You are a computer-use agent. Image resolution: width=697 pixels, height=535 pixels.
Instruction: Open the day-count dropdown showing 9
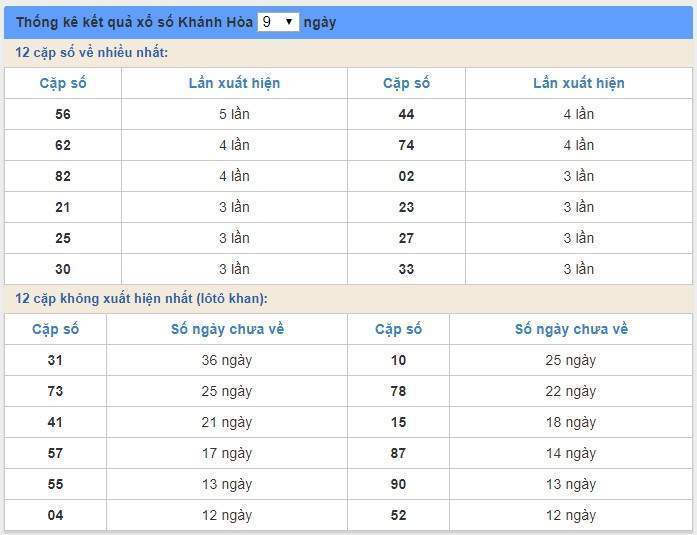pyautogui.click(x=278, y=22)
